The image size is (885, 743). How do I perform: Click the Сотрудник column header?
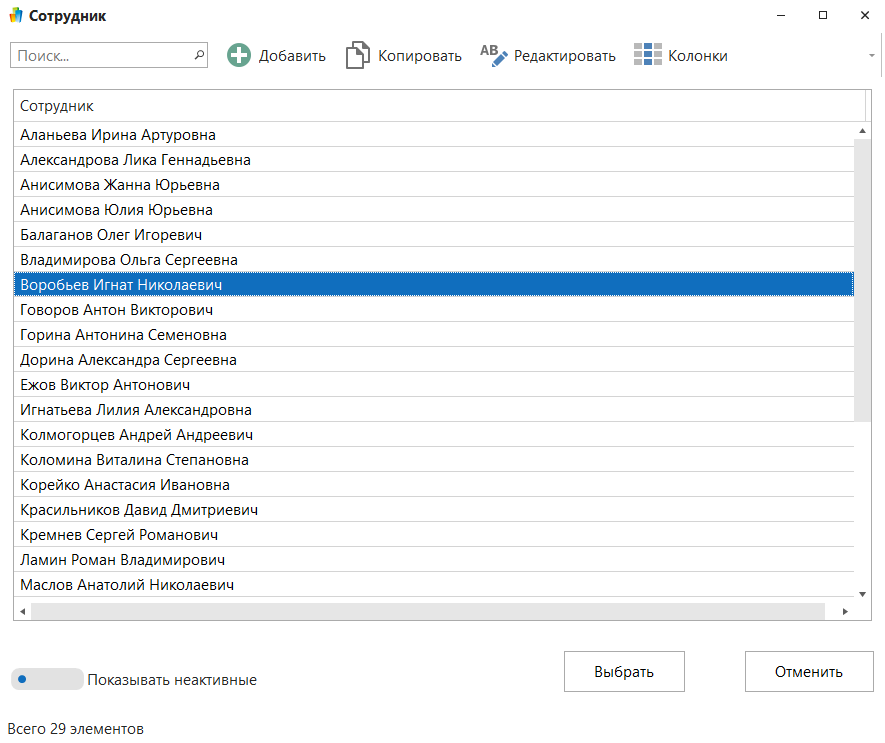438,106
